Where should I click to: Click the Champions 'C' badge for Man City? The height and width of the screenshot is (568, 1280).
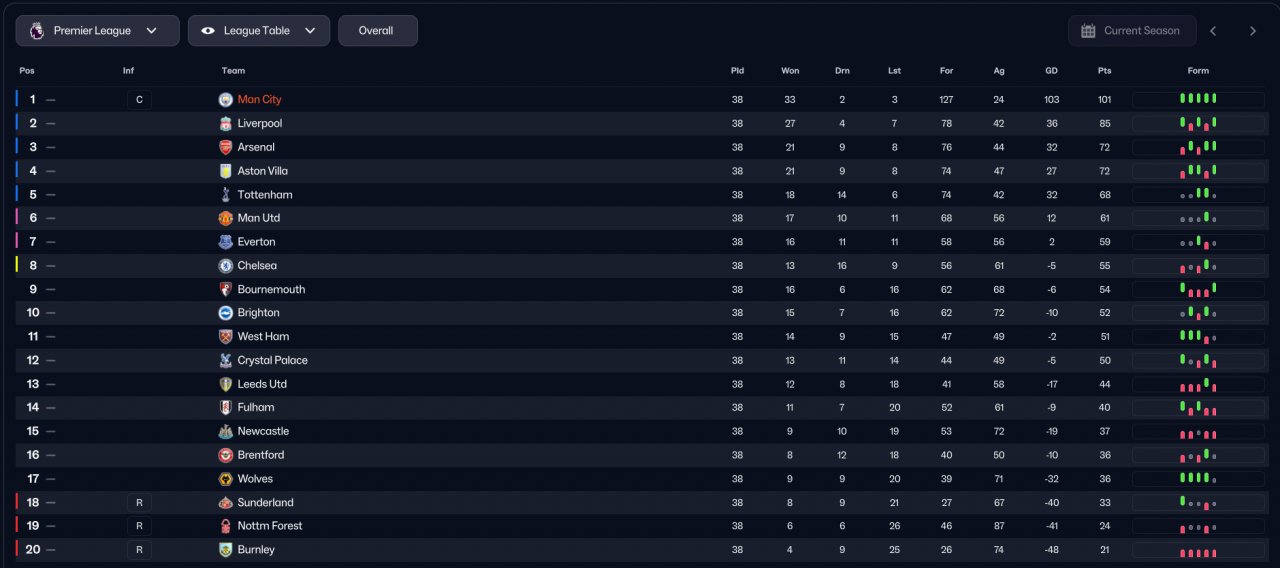139,100
